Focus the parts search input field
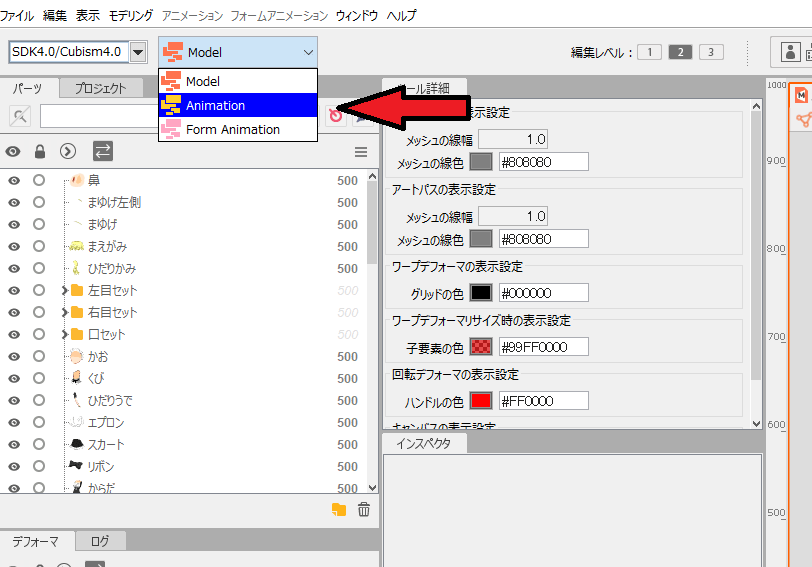The height and width of the screenshot is (567, 812). 99,115
